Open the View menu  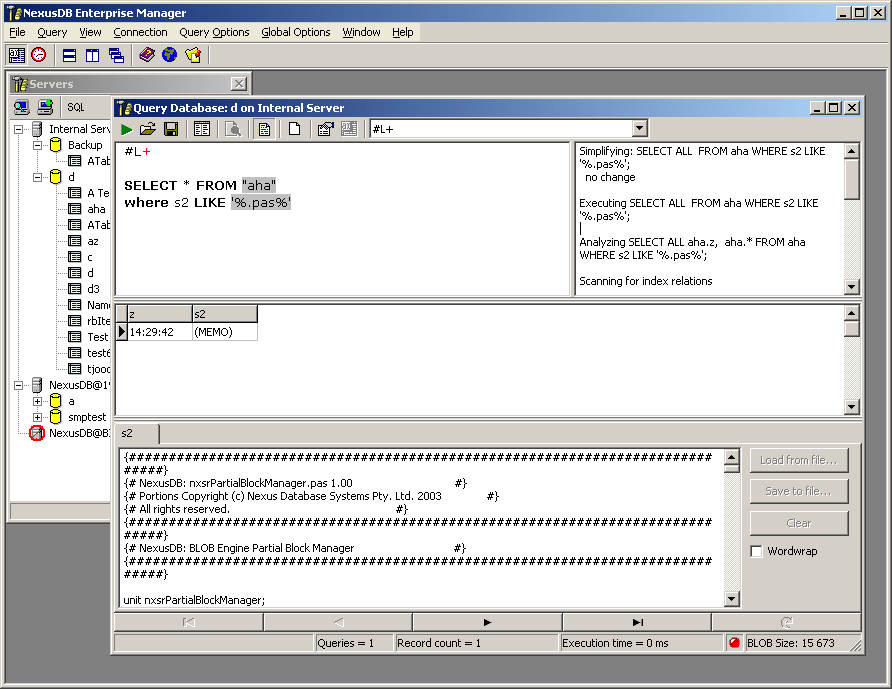(90, 32)
